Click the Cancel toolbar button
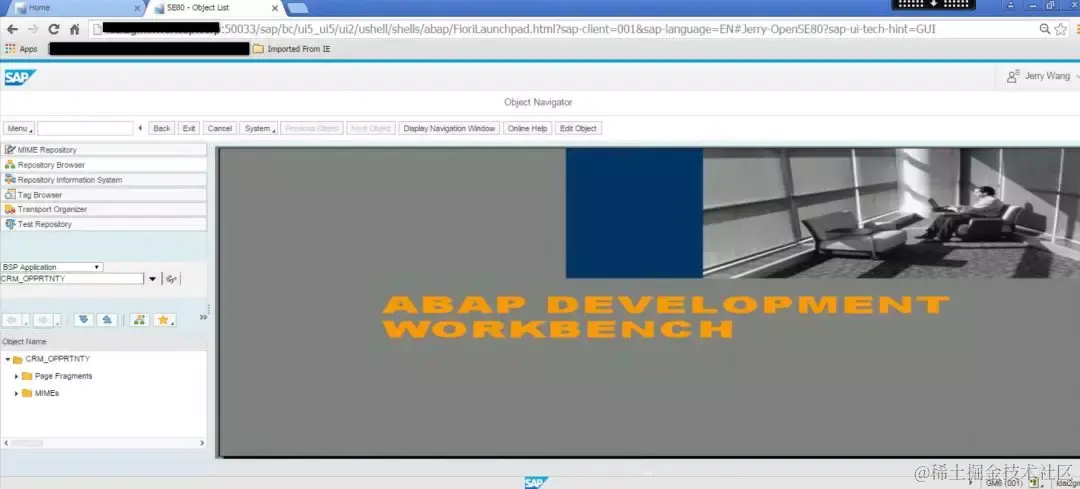1080x489 pixels. point(220,128)
